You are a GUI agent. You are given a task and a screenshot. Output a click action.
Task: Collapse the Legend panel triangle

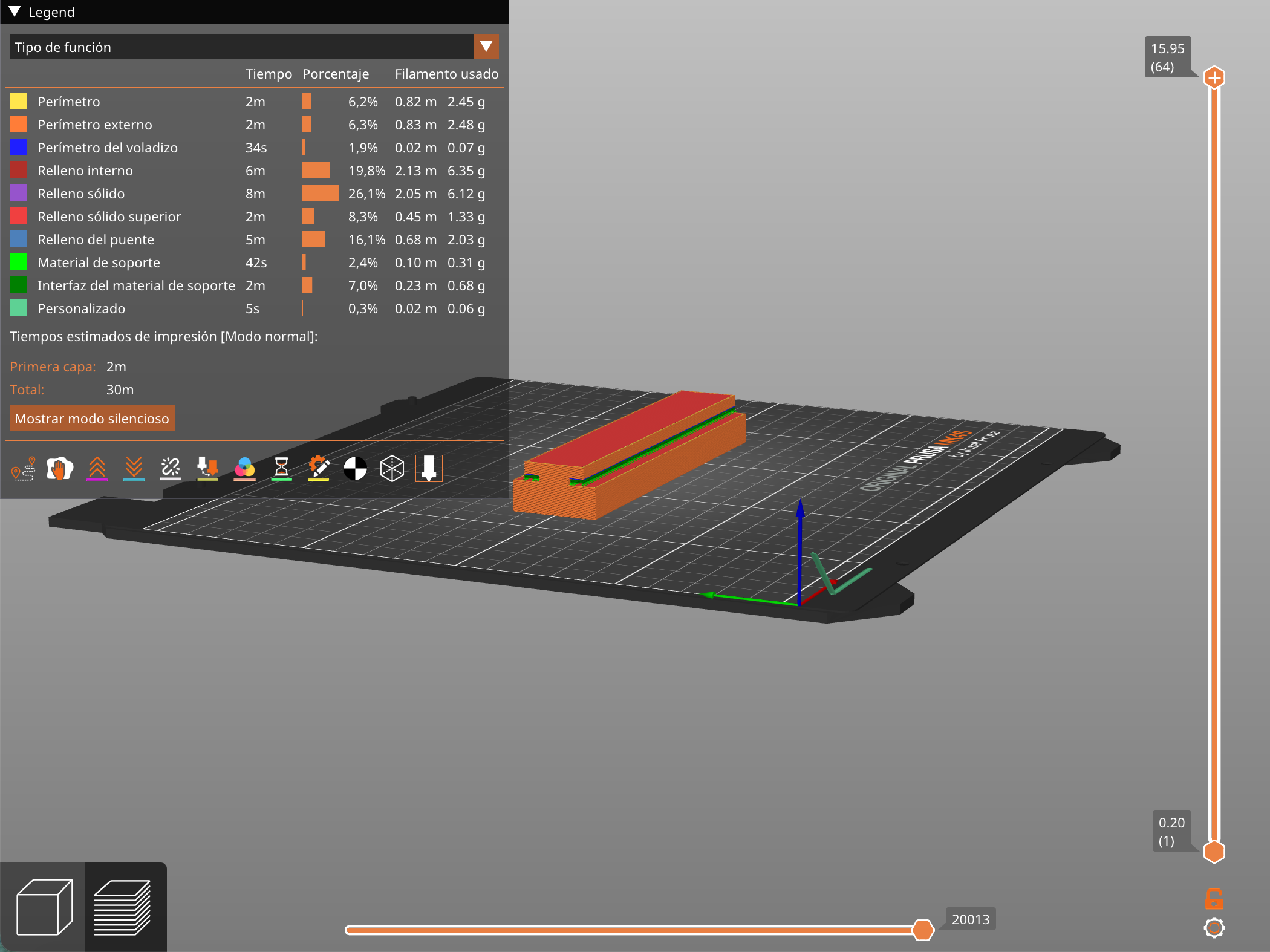coord(15,11)
